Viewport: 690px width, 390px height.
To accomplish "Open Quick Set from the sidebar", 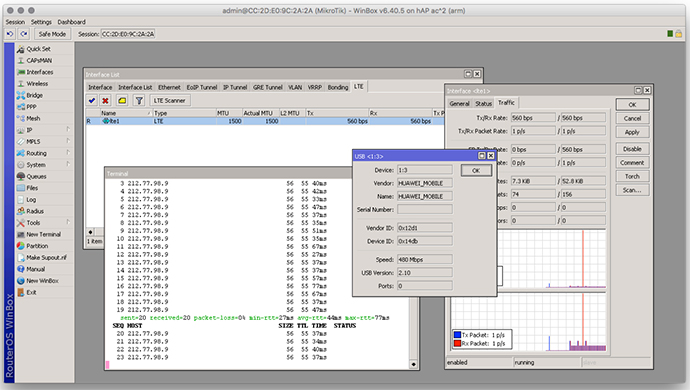I will point(38,49).
